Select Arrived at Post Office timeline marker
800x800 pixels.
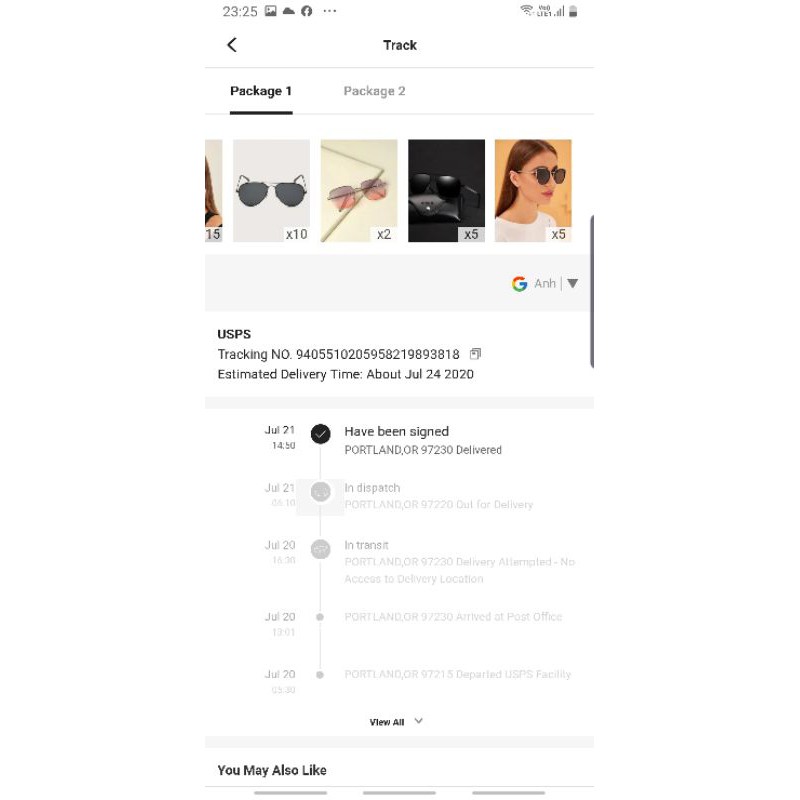[x=320, y=617]
